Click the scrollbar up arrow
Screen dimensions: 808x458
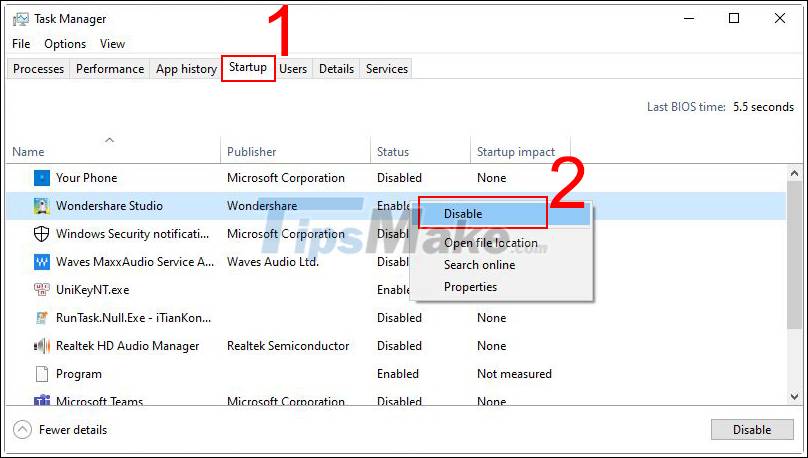point(794,174)
